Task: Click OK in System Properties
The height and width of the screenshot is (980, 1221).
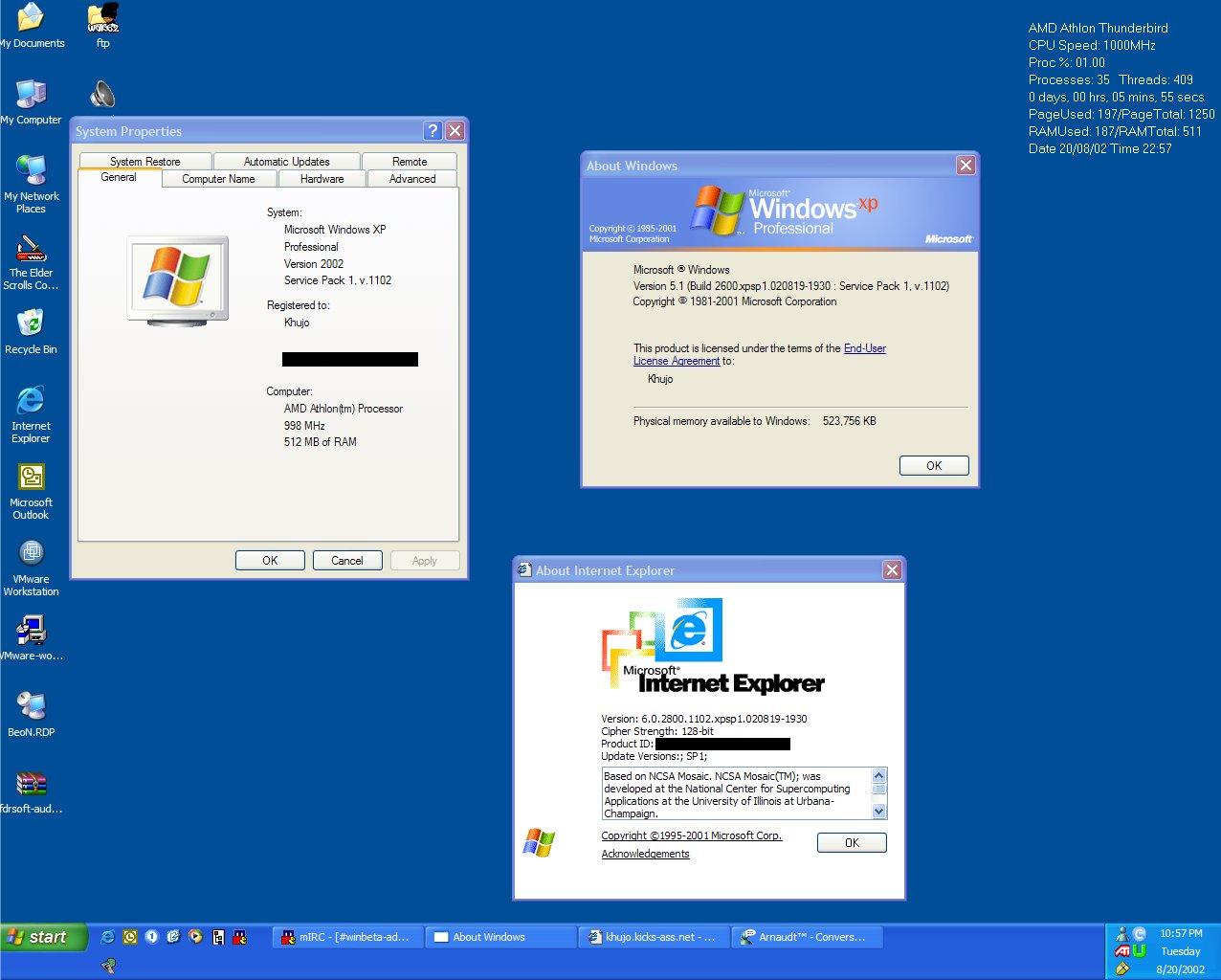Action: [270, 561]
